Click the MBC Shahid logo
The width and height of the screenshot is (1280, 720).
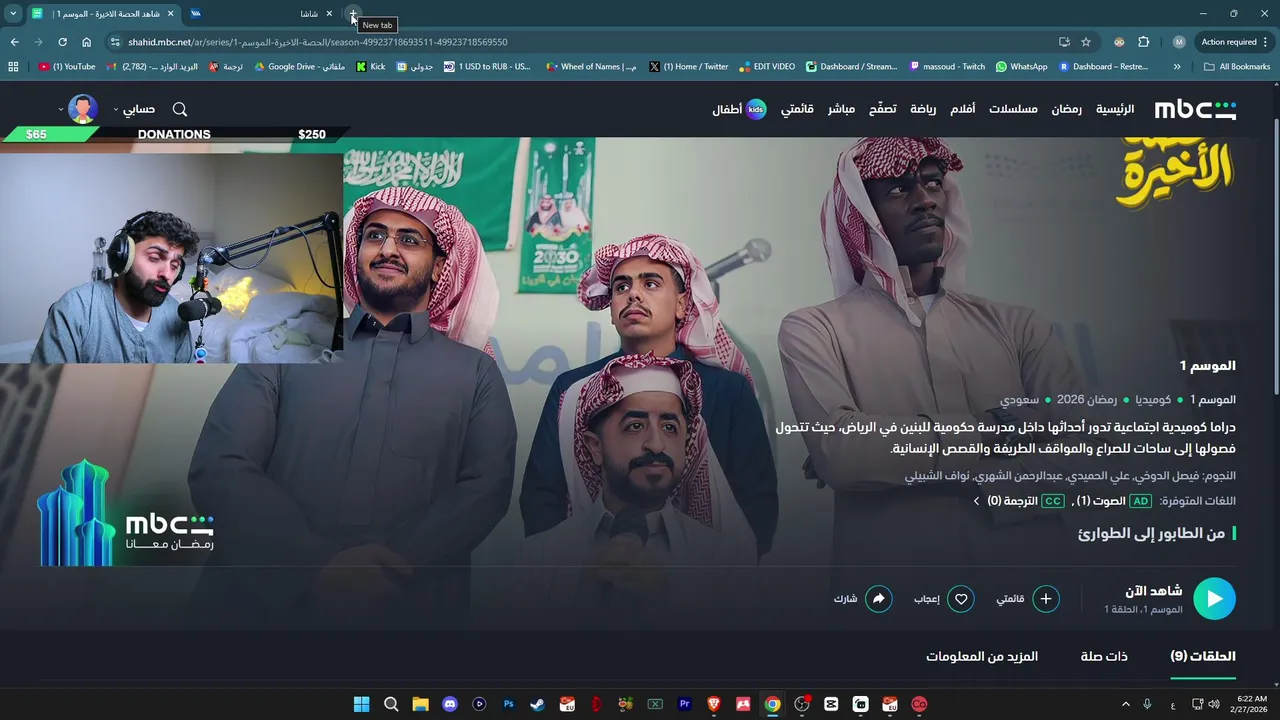click(1195, 109)
